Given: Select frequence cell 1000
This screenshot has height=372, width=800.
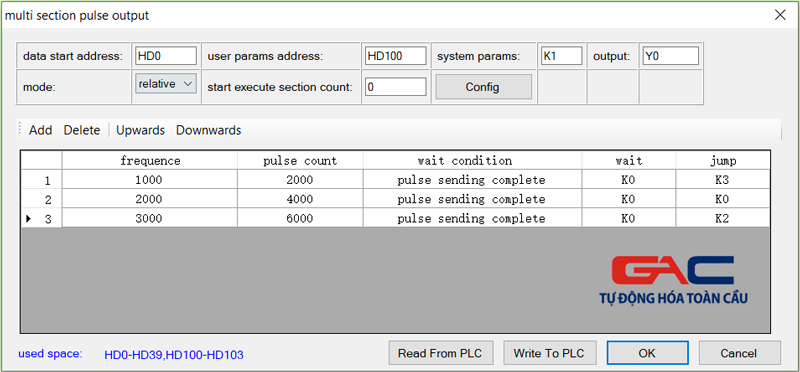Looking at the screenshot, I should click(x=150, y=180).
